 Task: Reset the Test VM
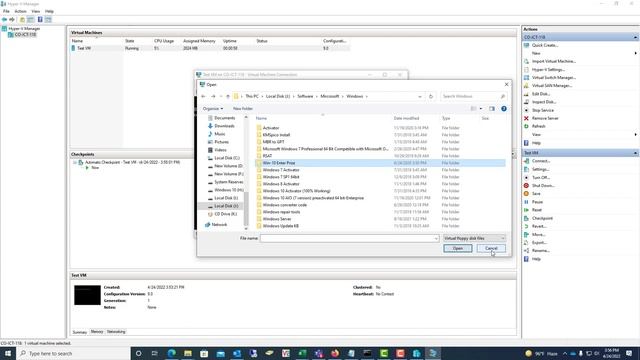[537, 210]
